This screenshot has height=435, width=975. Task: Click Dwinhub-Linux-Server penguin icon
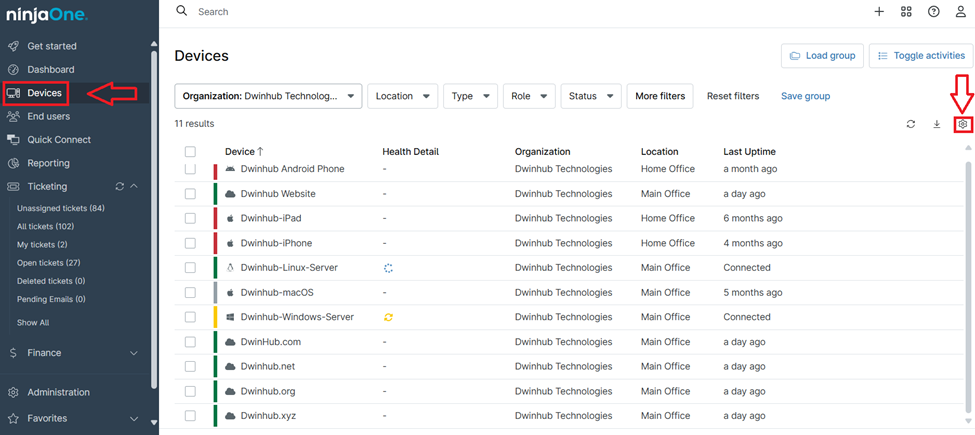[x=231, y=268]
